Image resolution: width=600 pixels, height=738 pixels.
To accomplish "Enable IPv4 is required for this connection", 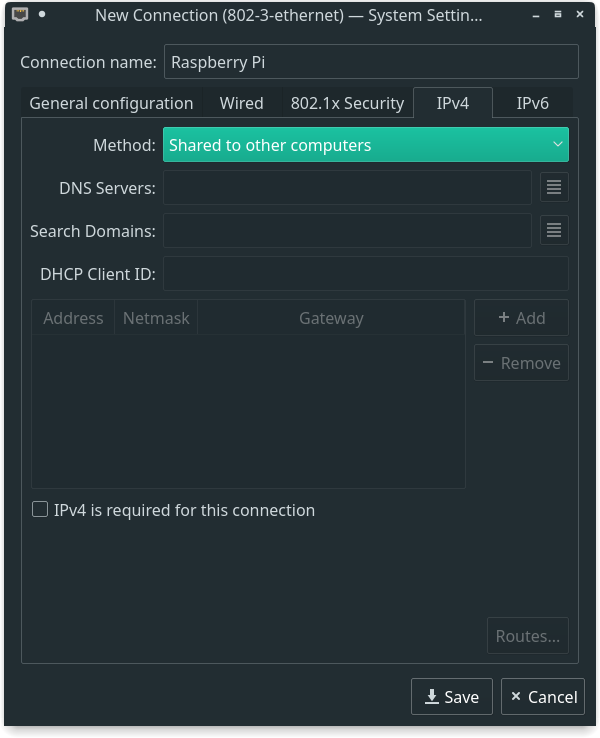I will point(40,510).
